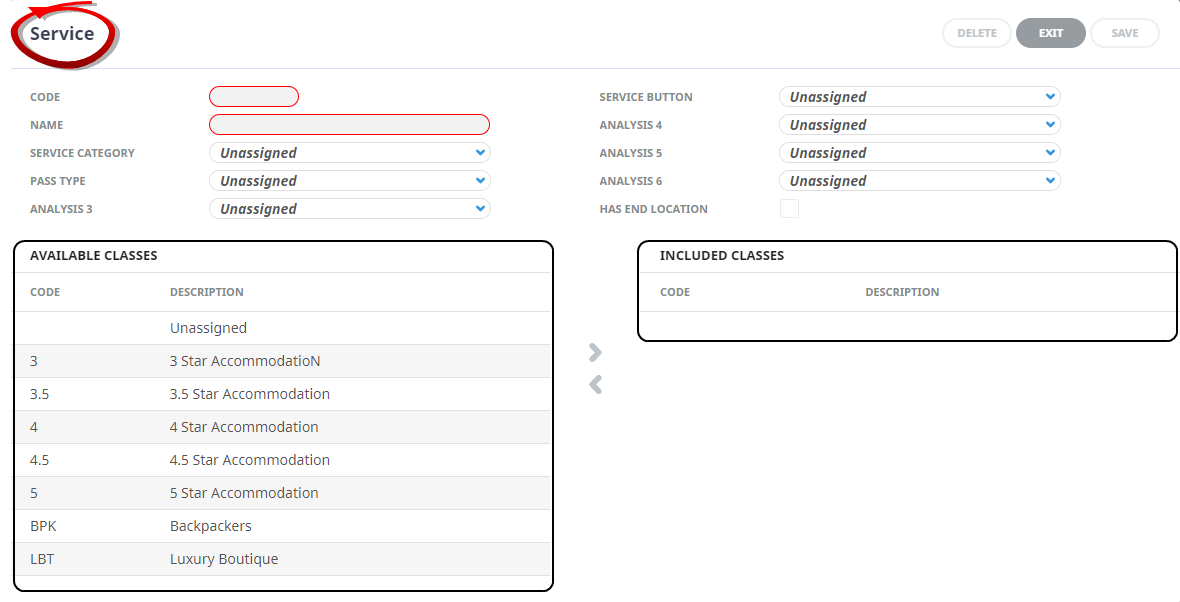
Task: Choose the Luxury Boutique class row
Action: tap(283, 559)
